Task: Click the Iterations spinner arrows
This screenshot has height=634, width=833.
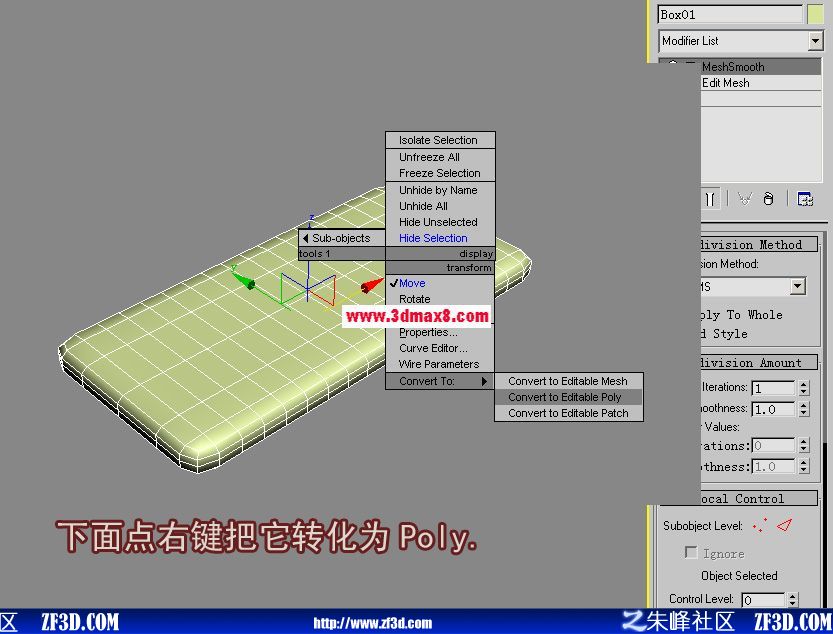Action: pyautogui.click(x=804, y=388)
